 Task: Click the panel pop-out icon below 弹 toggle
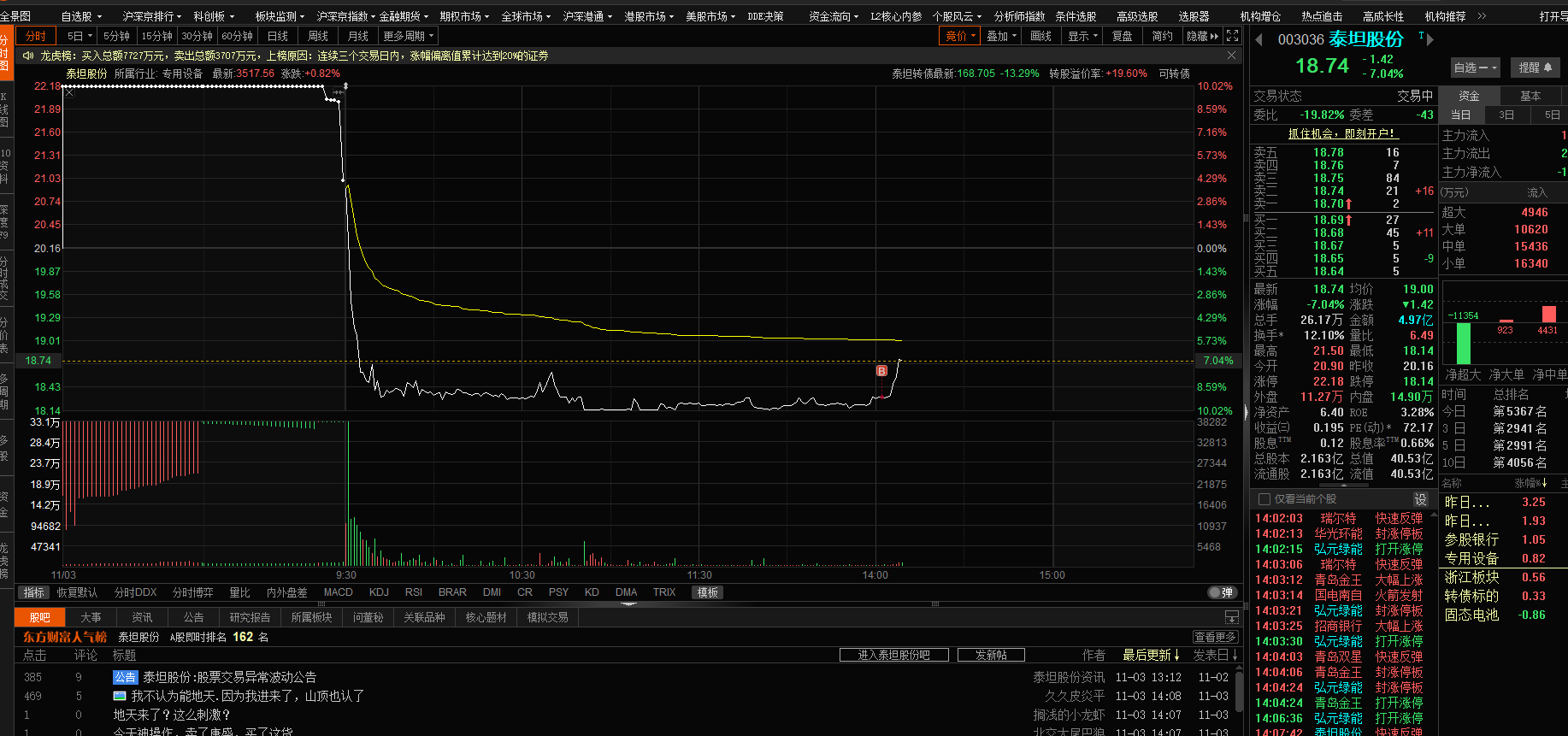(1231, 617)
